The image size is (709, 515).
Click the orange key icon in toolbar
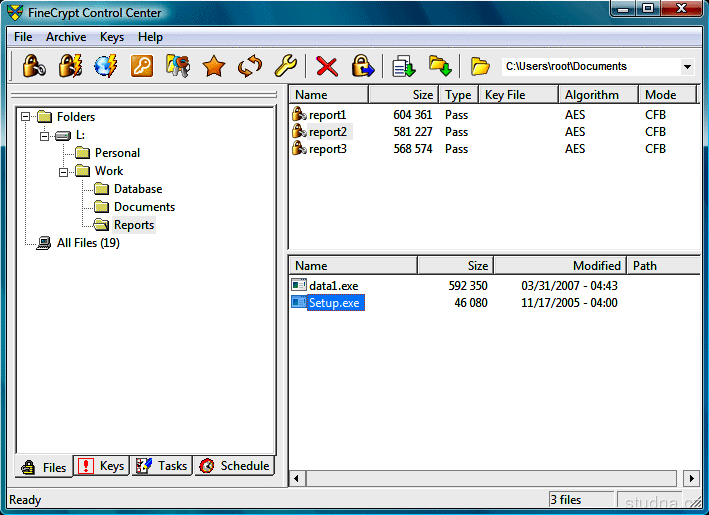(x=142, y=67)
